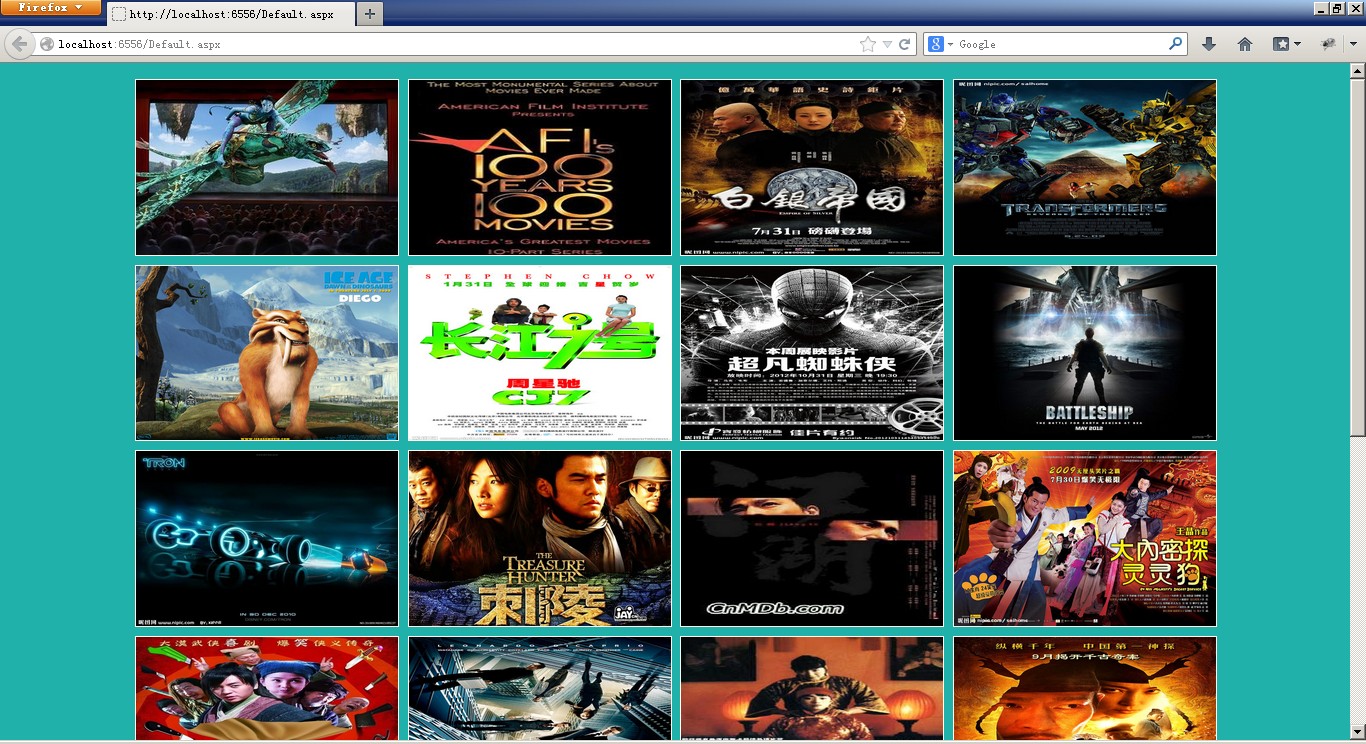
Task: Reload the current page
Action: 904,44
